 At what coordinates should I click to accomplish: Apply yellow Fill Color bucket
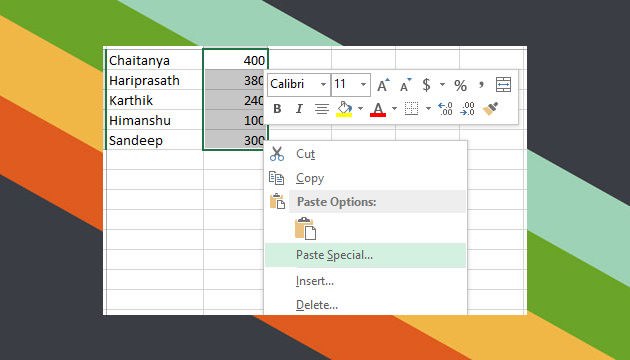coord(344,109)
